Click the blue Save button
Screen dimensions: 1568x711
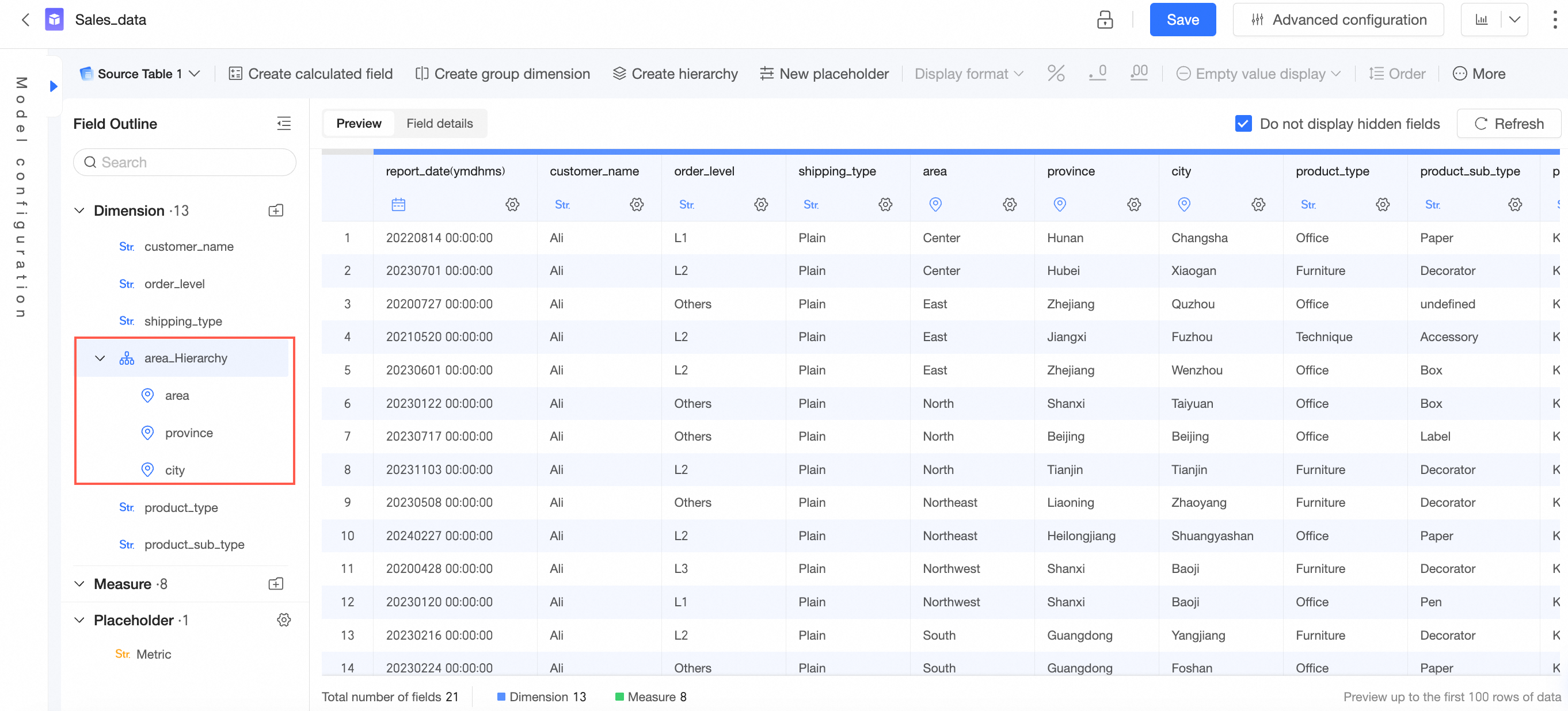(x=1182, y=20)
